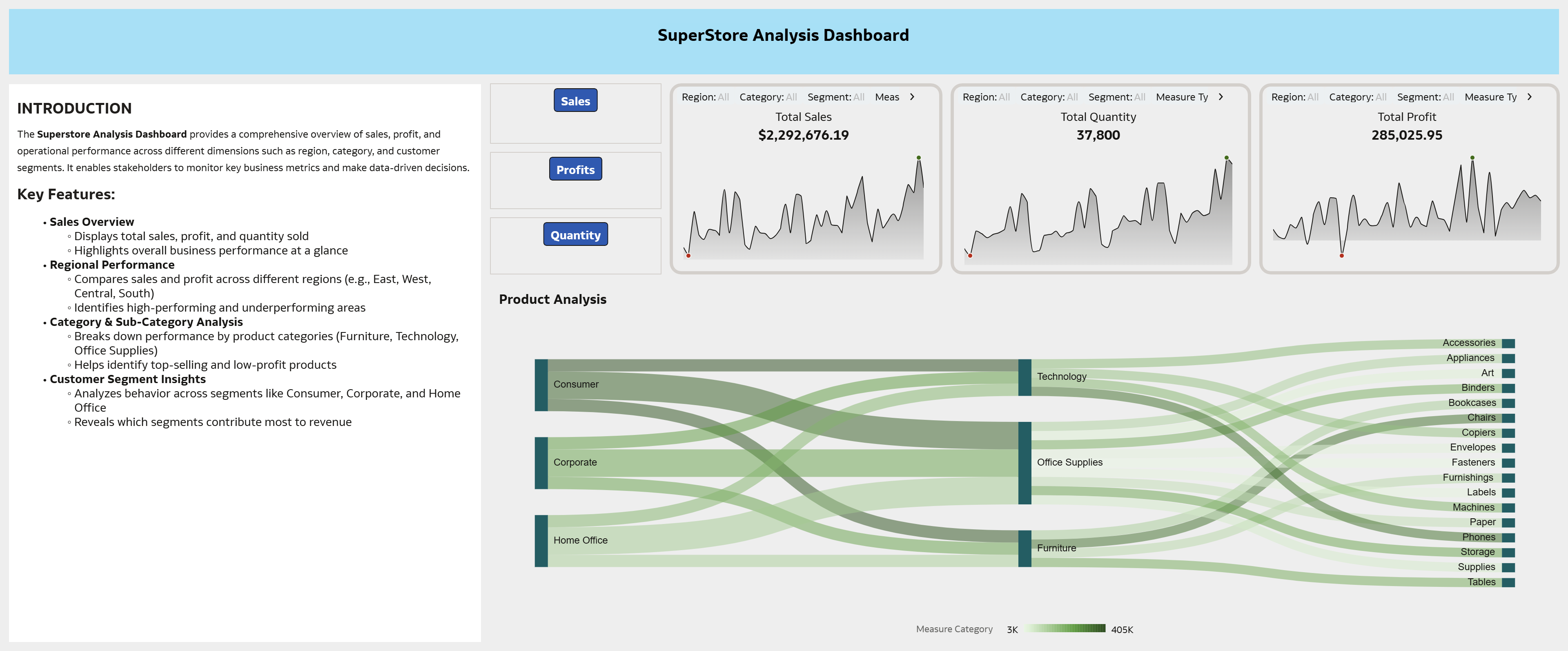Click the Furniture category node

click(x=1025, y=548)
